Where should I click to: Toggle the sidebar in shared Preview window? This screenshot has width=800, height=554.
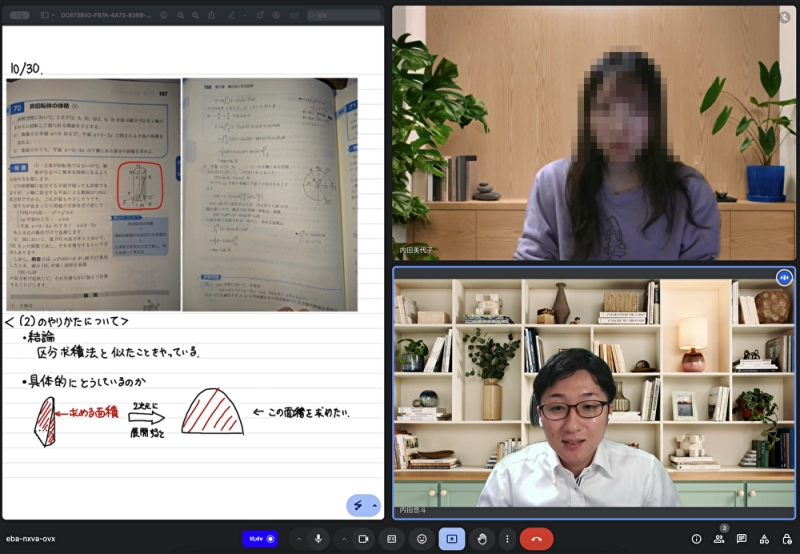click(45, 15)
